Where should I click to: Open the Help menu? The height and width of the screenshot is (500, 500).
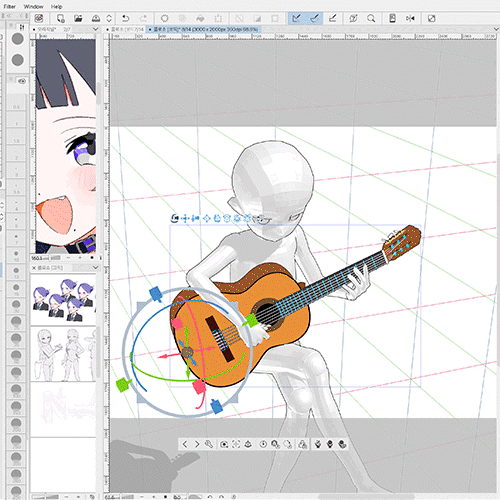coord(56,6)
